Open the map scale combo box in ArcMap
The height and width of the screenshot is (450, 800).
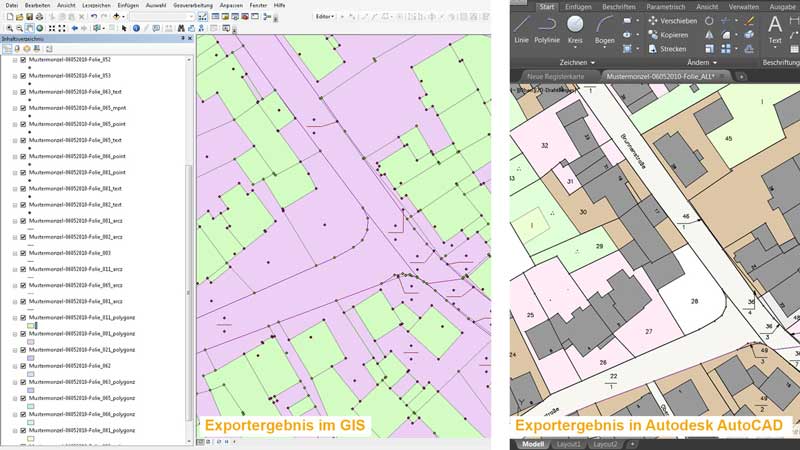(162, 17)
